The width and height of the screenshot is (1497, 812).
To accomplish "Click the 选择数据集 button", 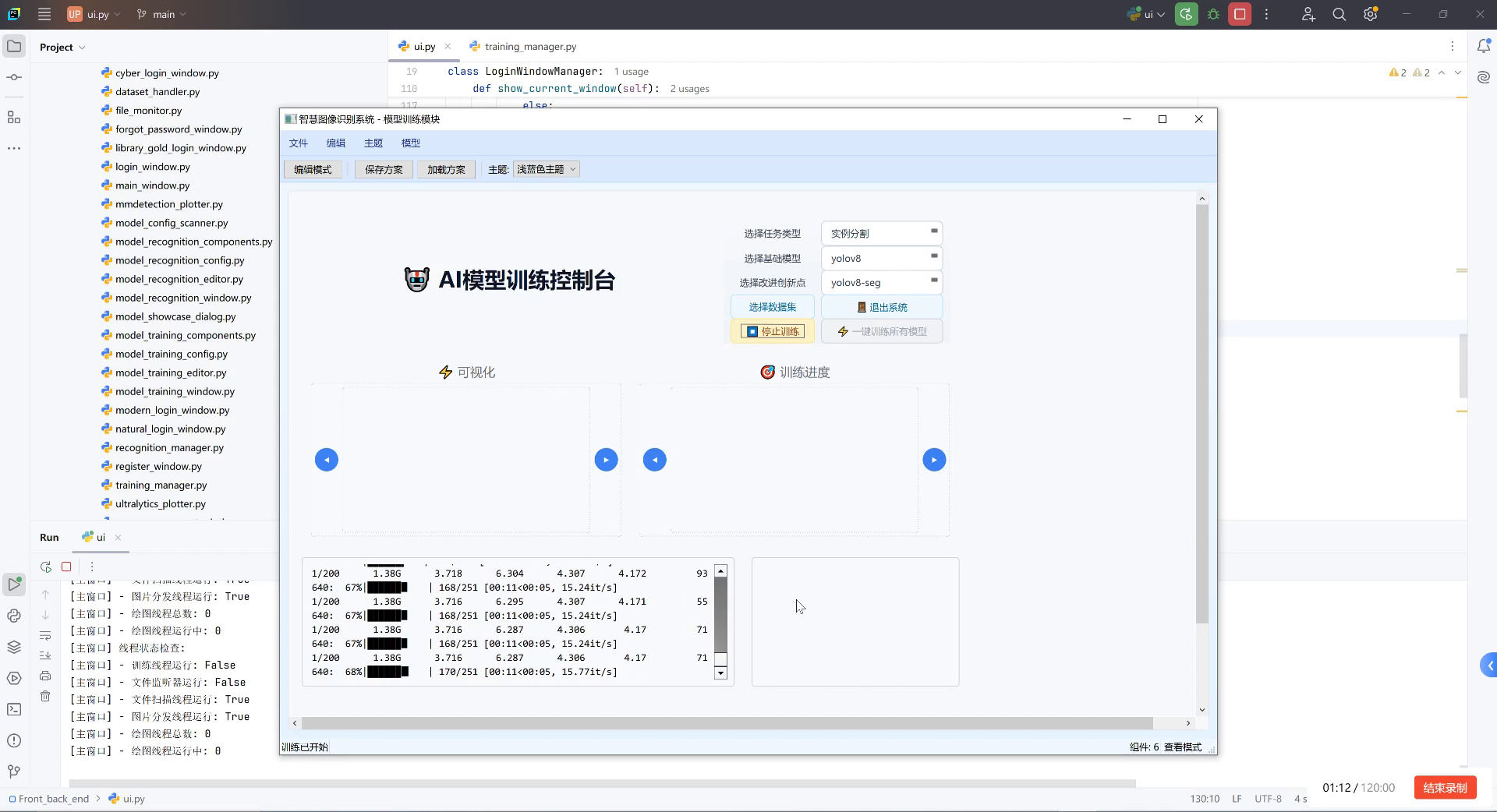I will [x=773, y=307].
